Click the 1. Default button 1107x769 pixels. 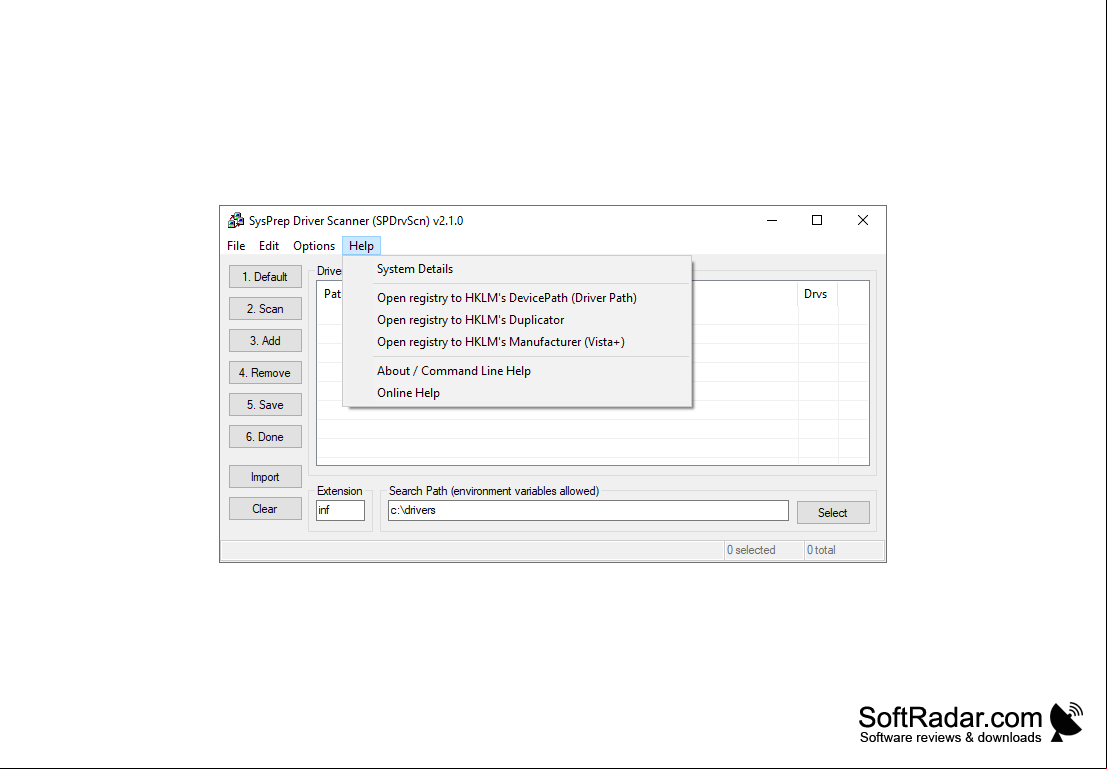[x=265, y=277]
